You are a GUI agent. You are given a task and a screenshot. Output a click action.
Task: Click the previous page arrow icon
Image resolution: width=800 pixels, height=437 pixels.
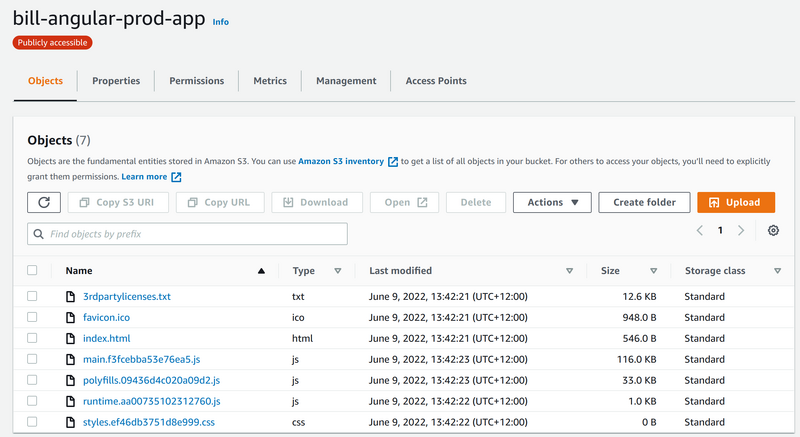click(x=700, y=231)
